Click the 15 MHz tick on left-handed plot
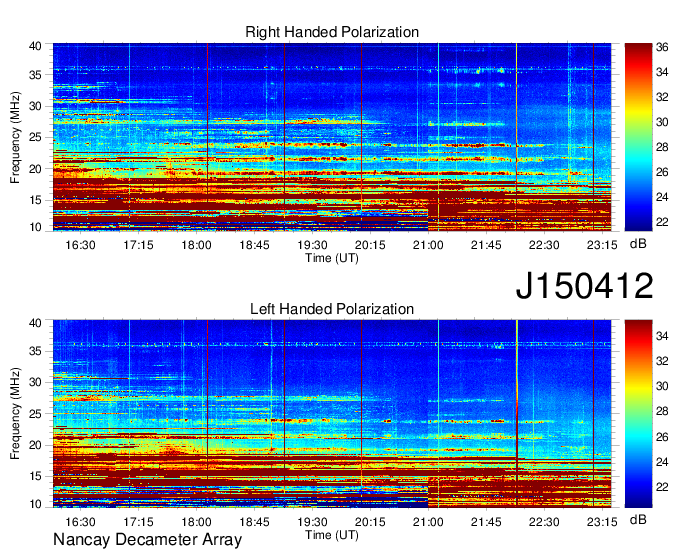Viewport: 680px width, 552px height. (35, 477)
